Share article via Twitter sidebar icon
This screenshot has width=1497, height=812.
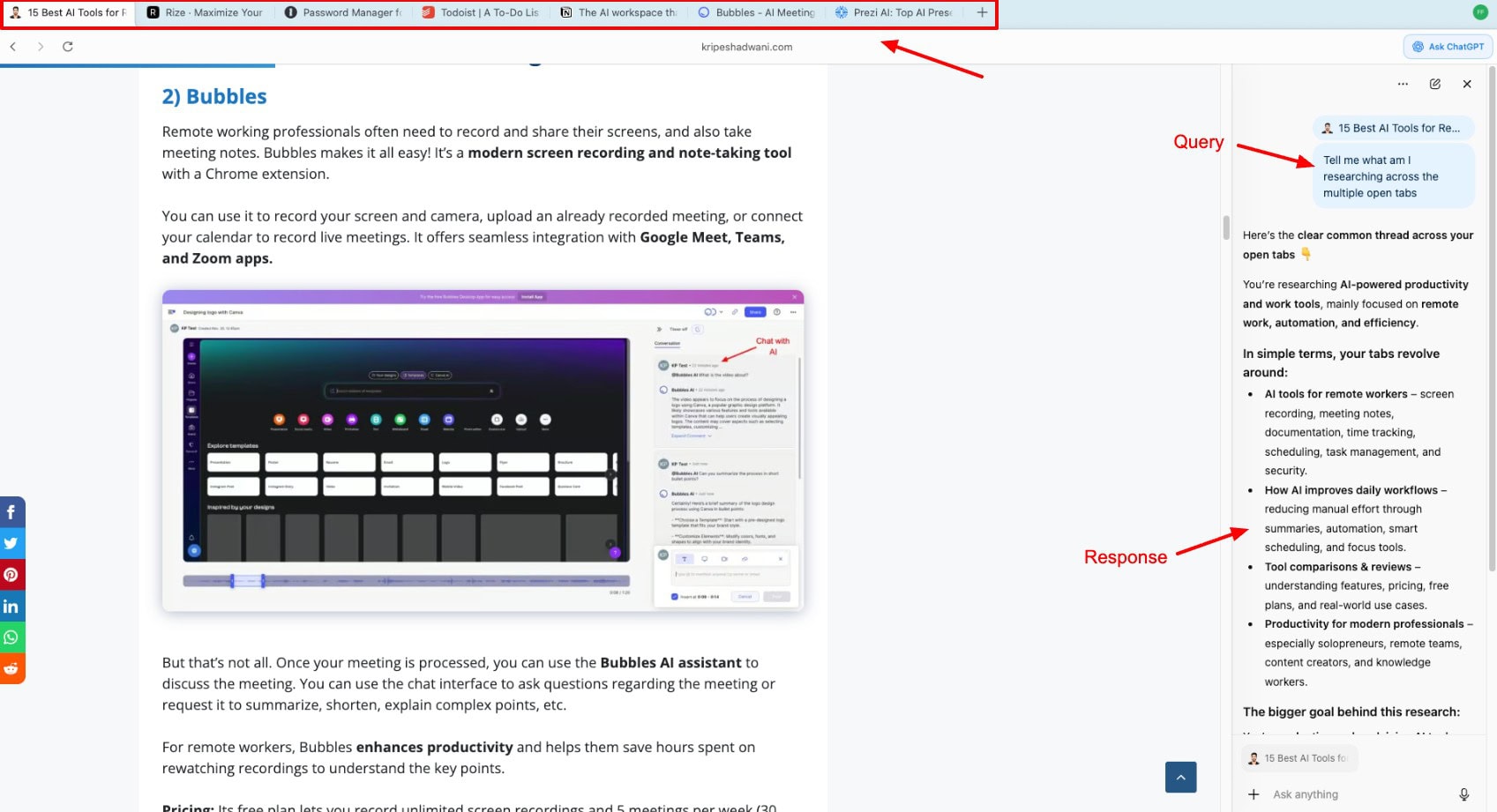click(x=11, y=543)
